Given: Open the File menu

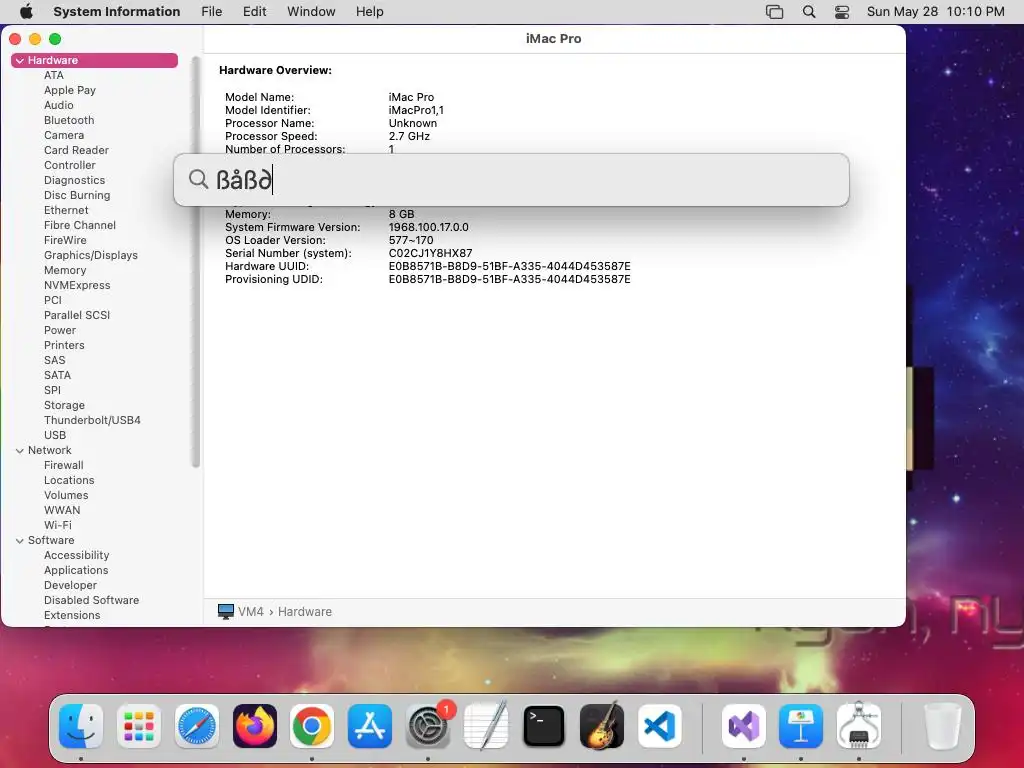Looking at the screenshot, I should (212, 12).
